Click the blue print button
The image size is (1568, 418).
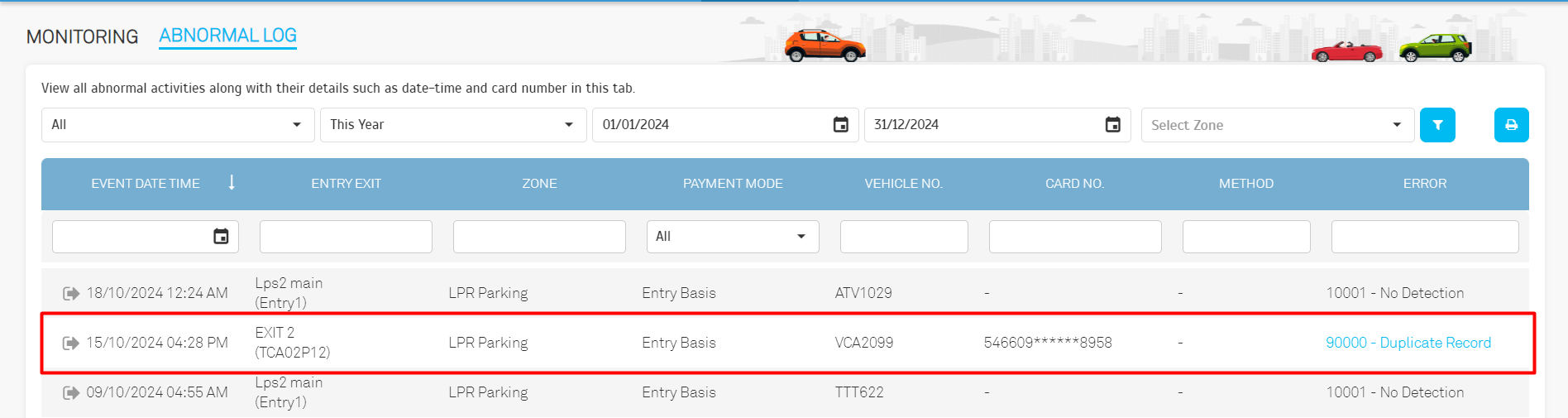pos(1511,125)
